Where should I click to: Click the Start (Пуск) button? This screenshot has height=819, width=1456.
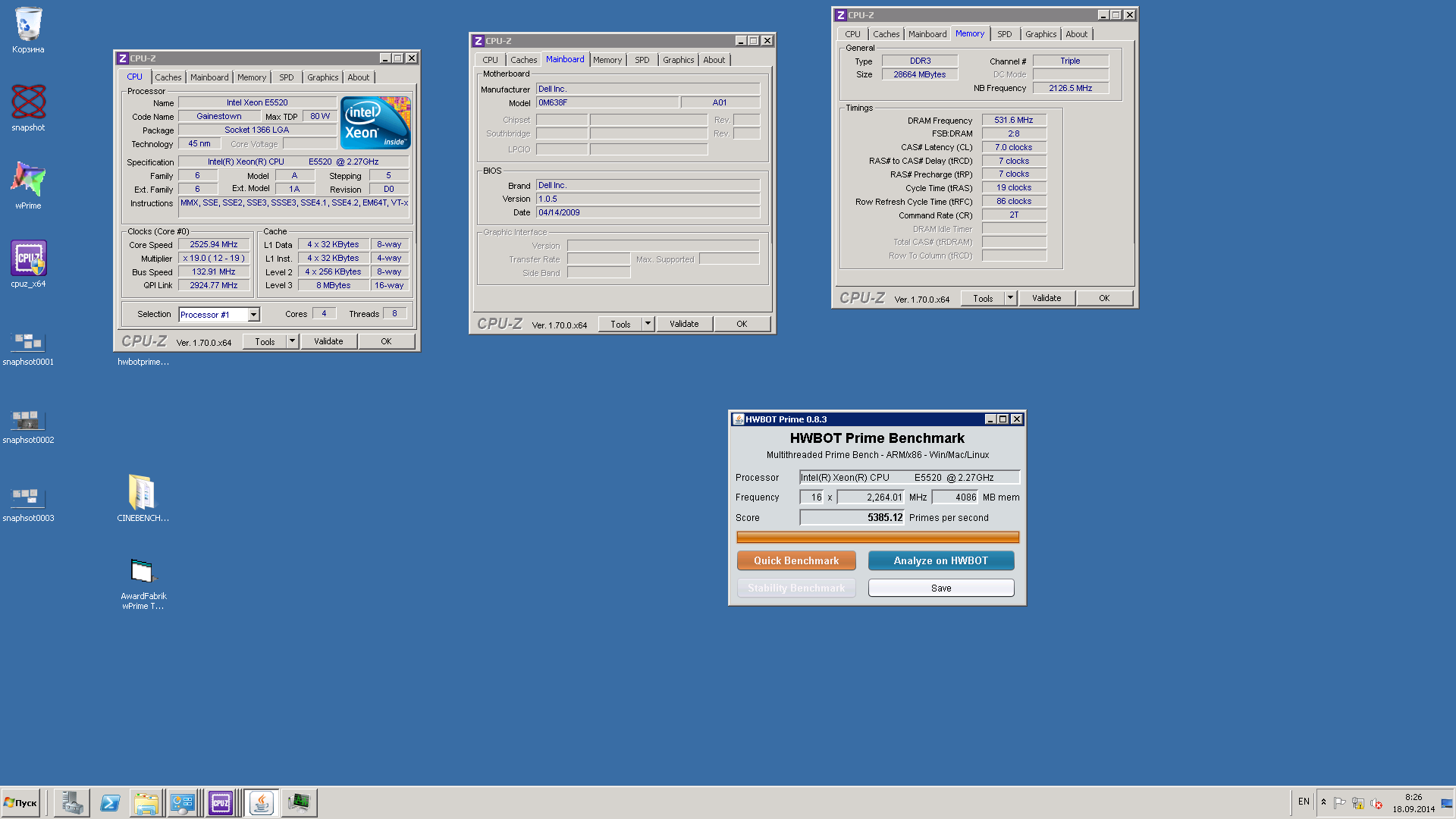click(x=20, y=802)
